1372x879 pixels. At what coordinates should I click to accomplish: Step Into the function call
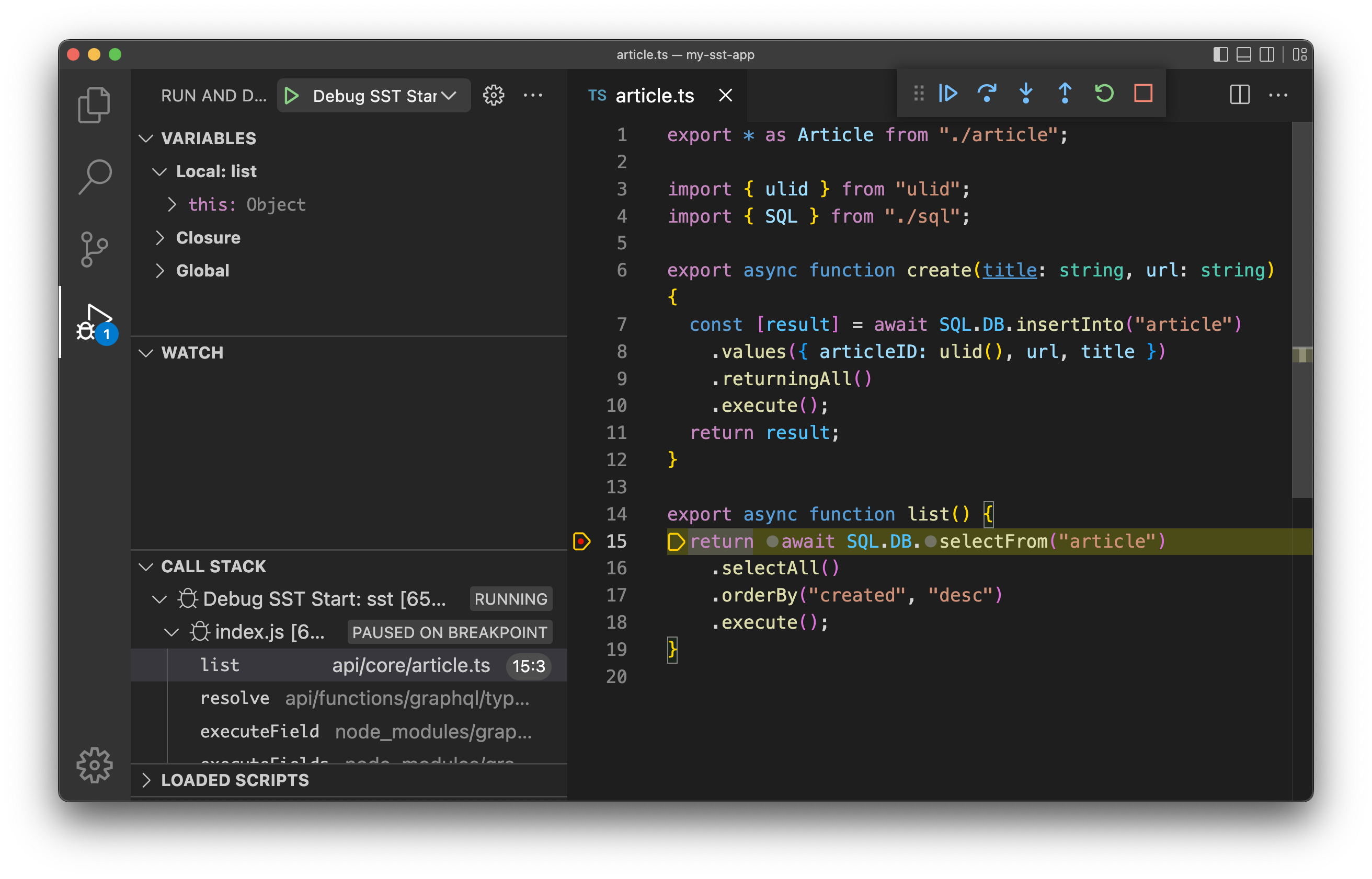click(1025, 94)
